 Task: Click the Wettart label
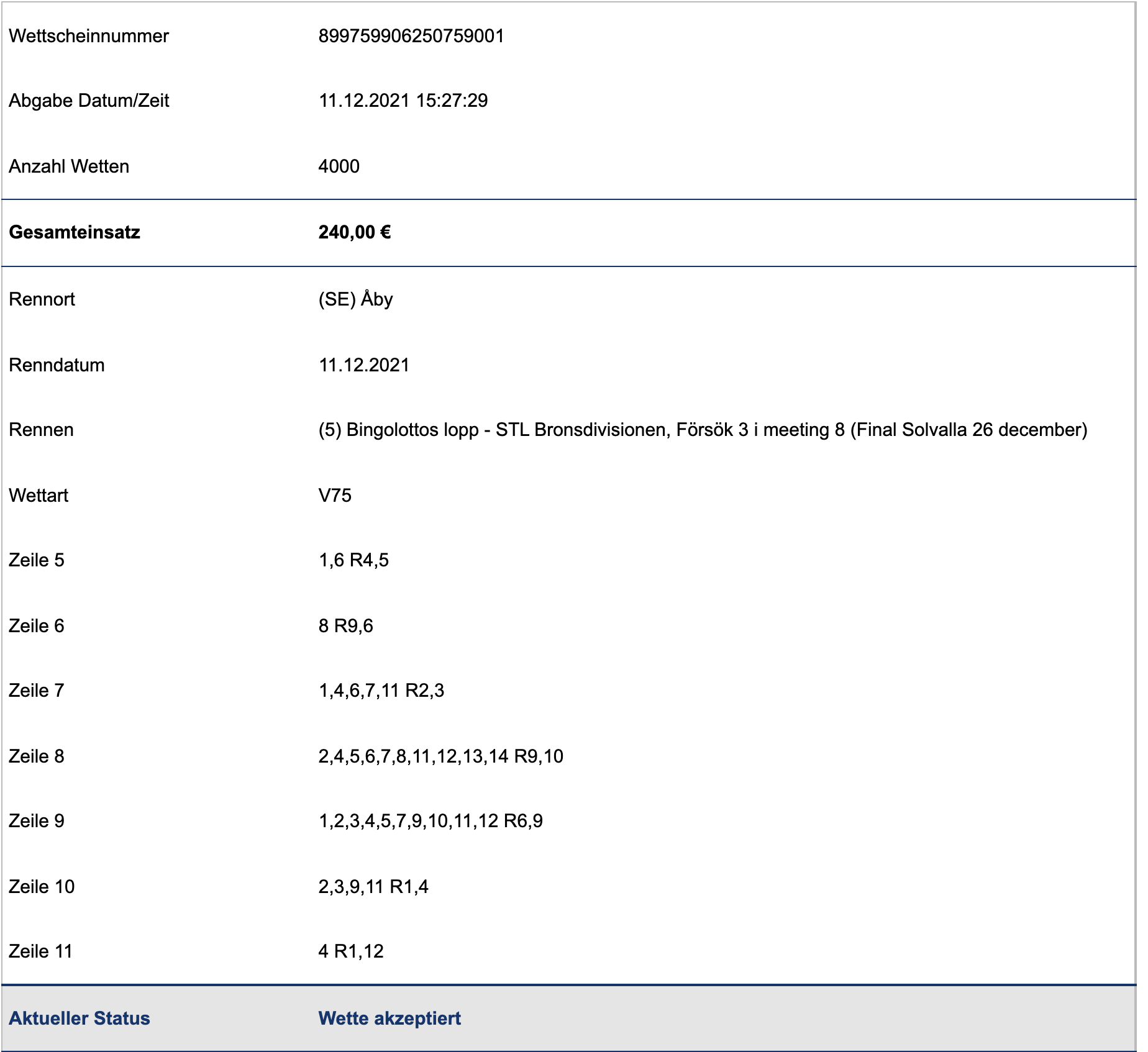[39, 496]
